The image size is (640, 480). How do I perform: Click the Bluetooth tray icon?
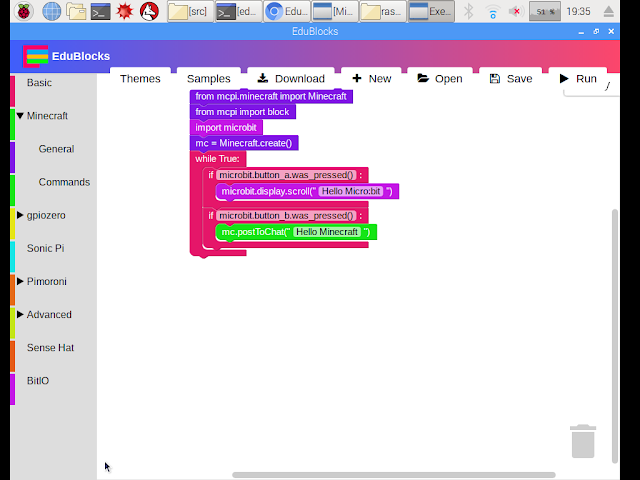point(469,11)
